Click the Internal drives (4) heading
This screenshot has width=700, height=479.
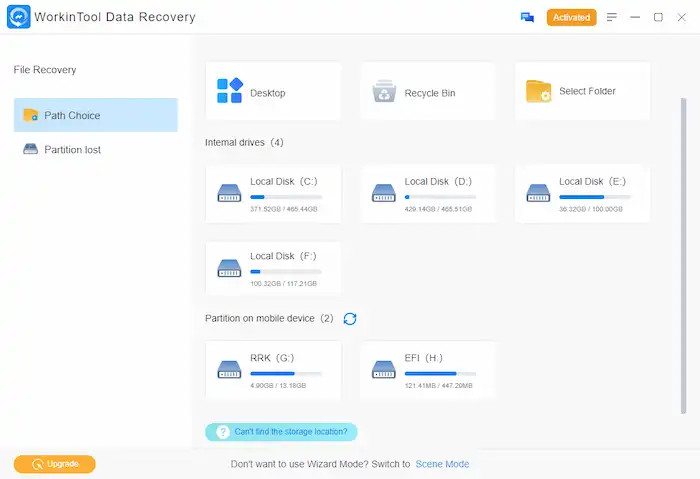pyautogui.click(x=244, y=142)
